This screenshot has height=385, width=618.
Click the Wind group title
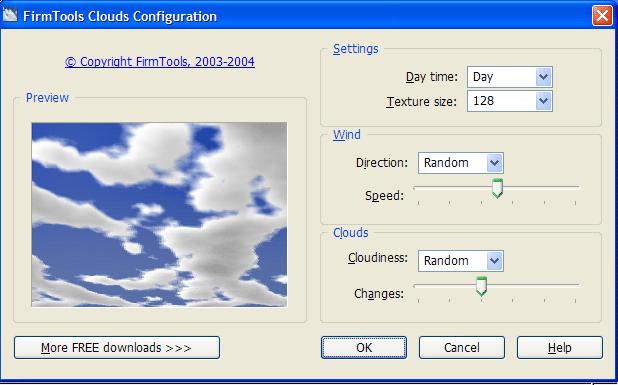[x=346, y=135]
